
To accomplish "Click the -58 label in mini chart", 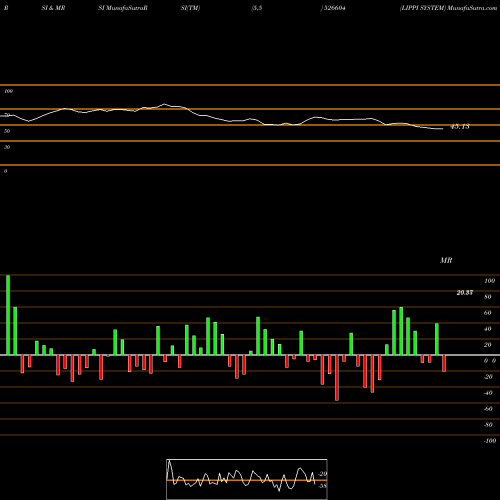I will [322, 486].
